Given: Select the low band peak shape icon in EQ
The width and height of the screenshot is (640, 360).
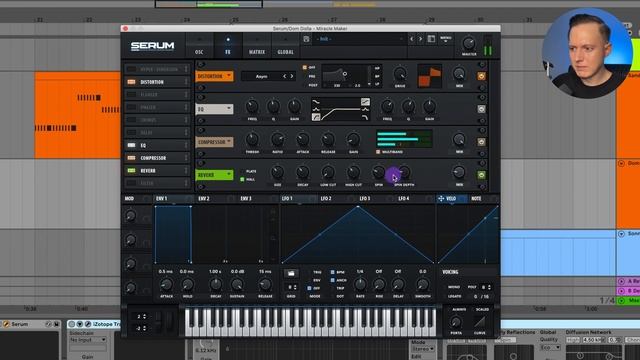Looking at the screenshot, I should 316,109.
